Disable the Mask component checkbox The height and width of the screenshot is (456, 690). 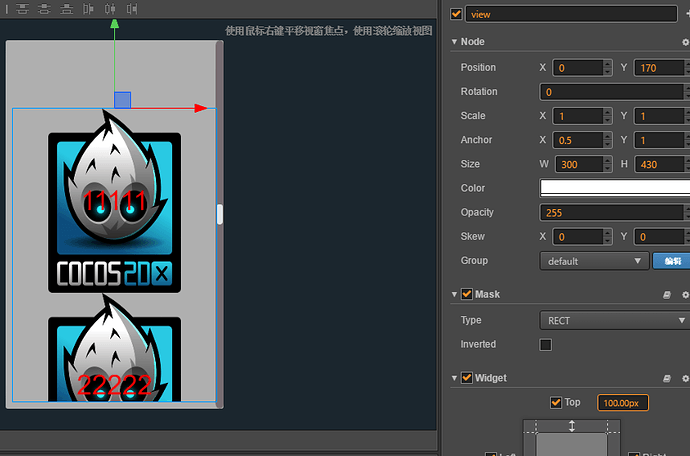(466, 294)
